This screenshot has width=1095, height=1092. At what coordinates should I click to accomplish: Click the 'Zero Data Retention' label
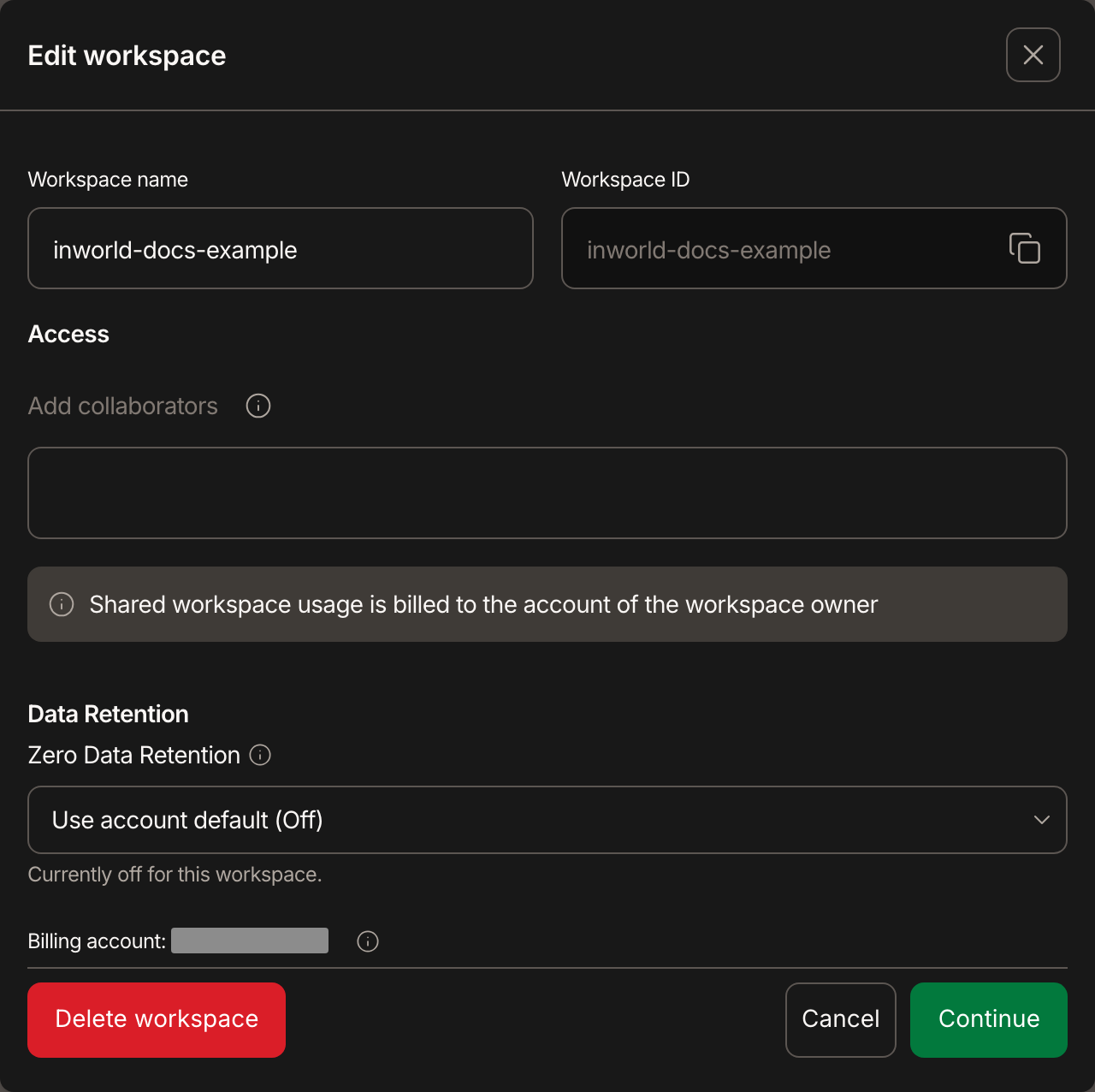[x=134, y=755]
